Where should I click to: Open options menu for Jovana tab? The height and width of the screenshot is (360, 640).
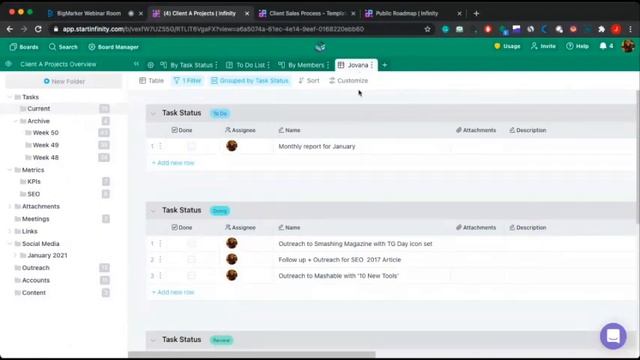click(372, 65)
